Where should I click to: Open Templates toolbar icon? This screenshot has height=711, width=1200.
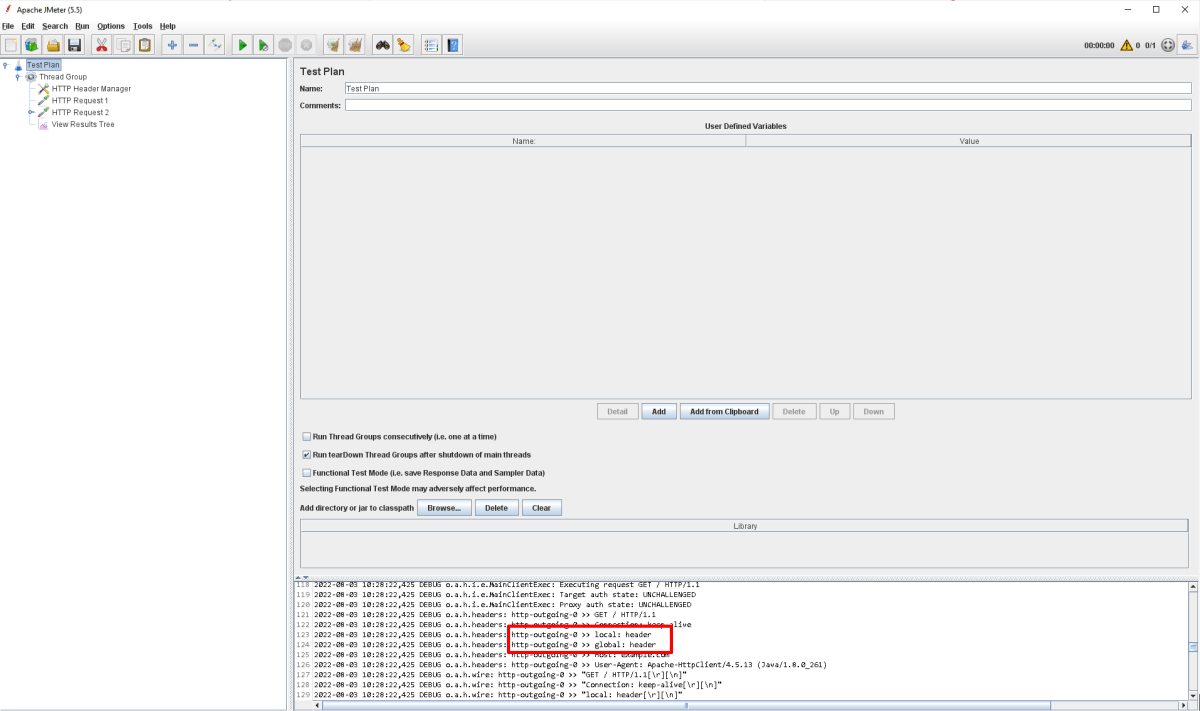[x=31, y=45]
